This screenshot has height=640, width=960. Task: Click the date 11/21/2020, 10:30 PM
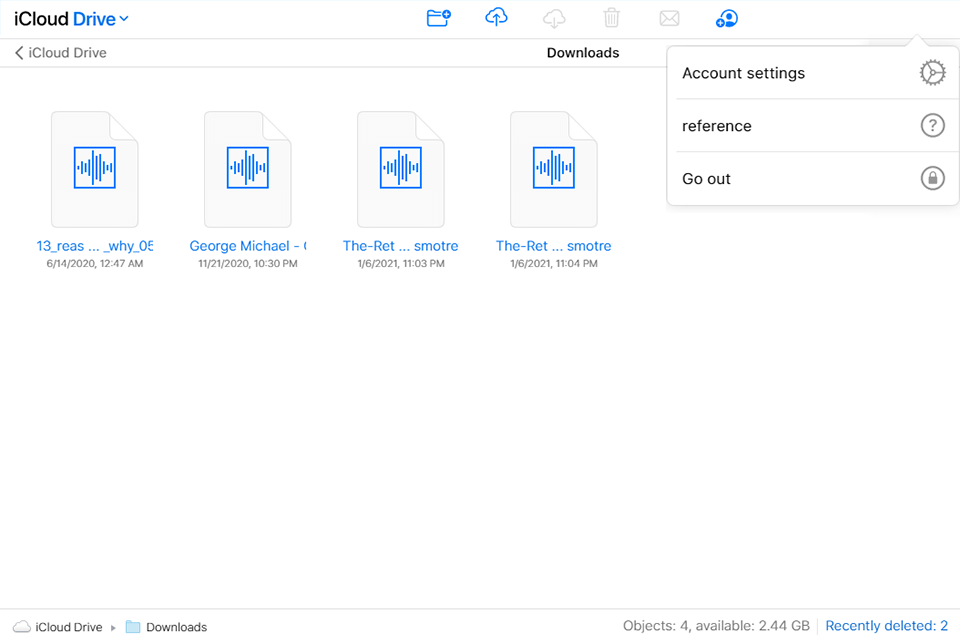point(248,263)
